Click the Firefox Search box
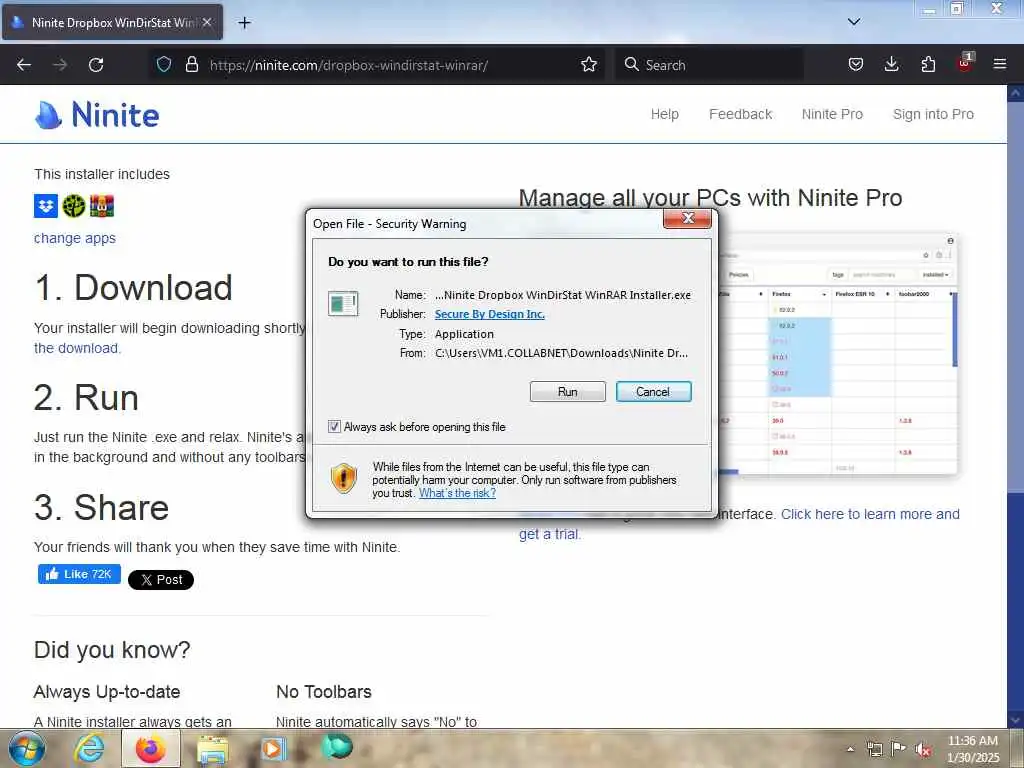Image resolution: width=1024 pixels, height=768 pixels. pos(709,65)
